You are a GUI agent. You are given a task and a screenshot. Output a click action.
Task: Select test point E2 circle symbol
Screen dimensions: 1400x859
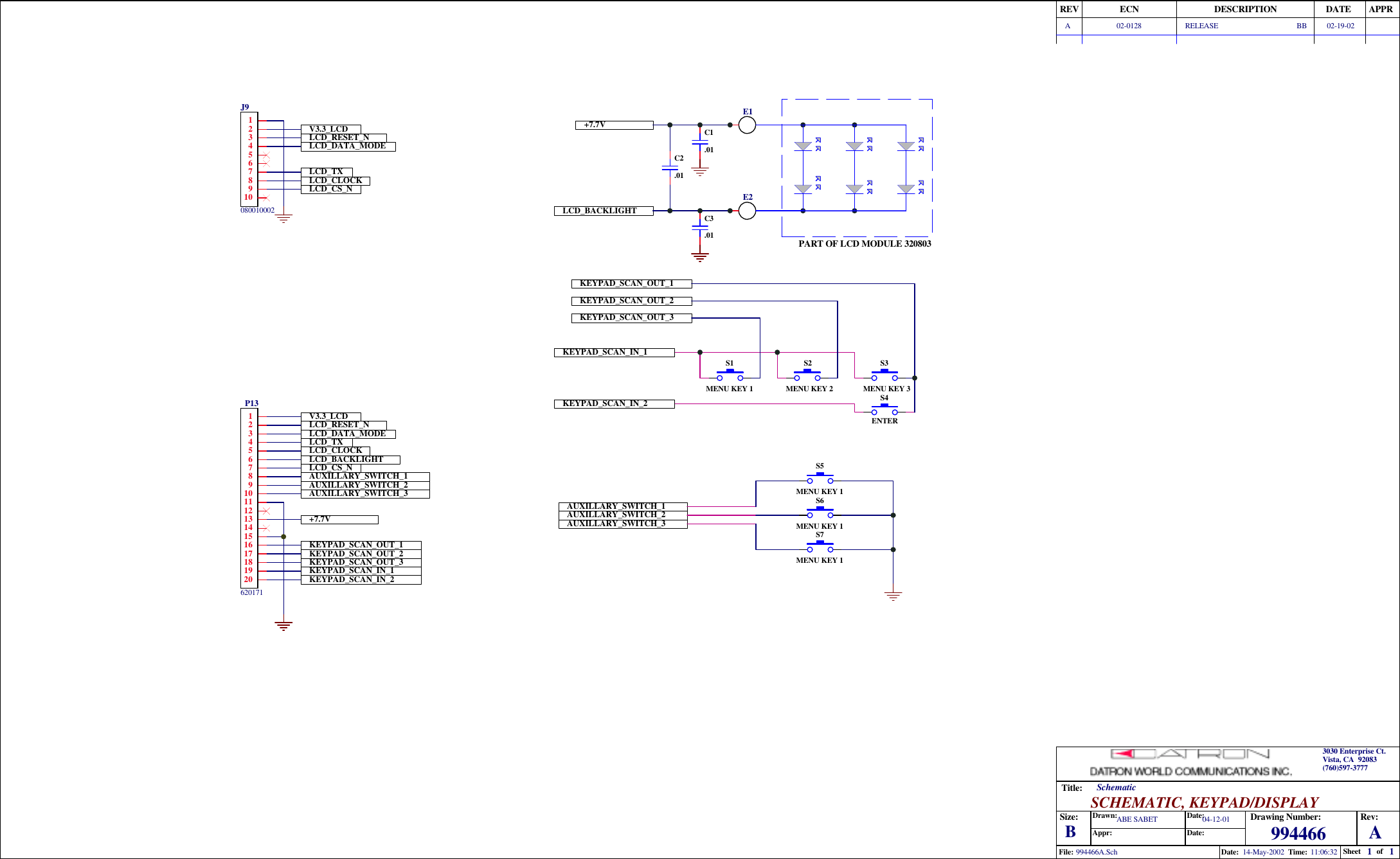[747, 211]
